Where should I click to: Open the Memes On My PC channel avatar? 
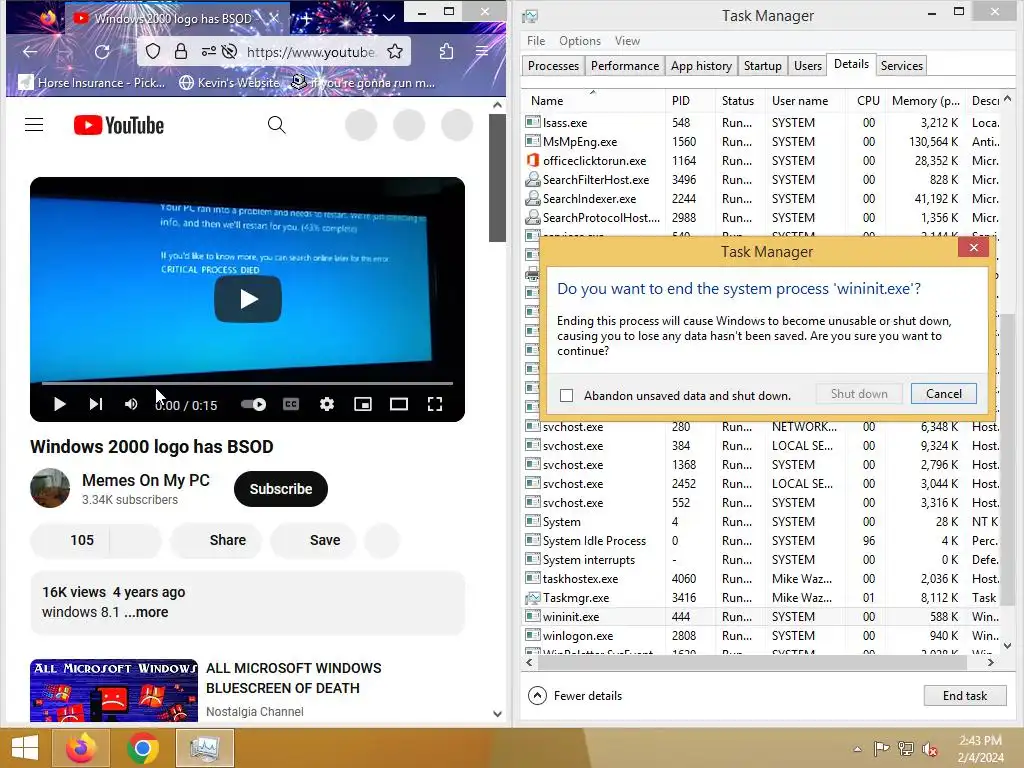point(50,488)
